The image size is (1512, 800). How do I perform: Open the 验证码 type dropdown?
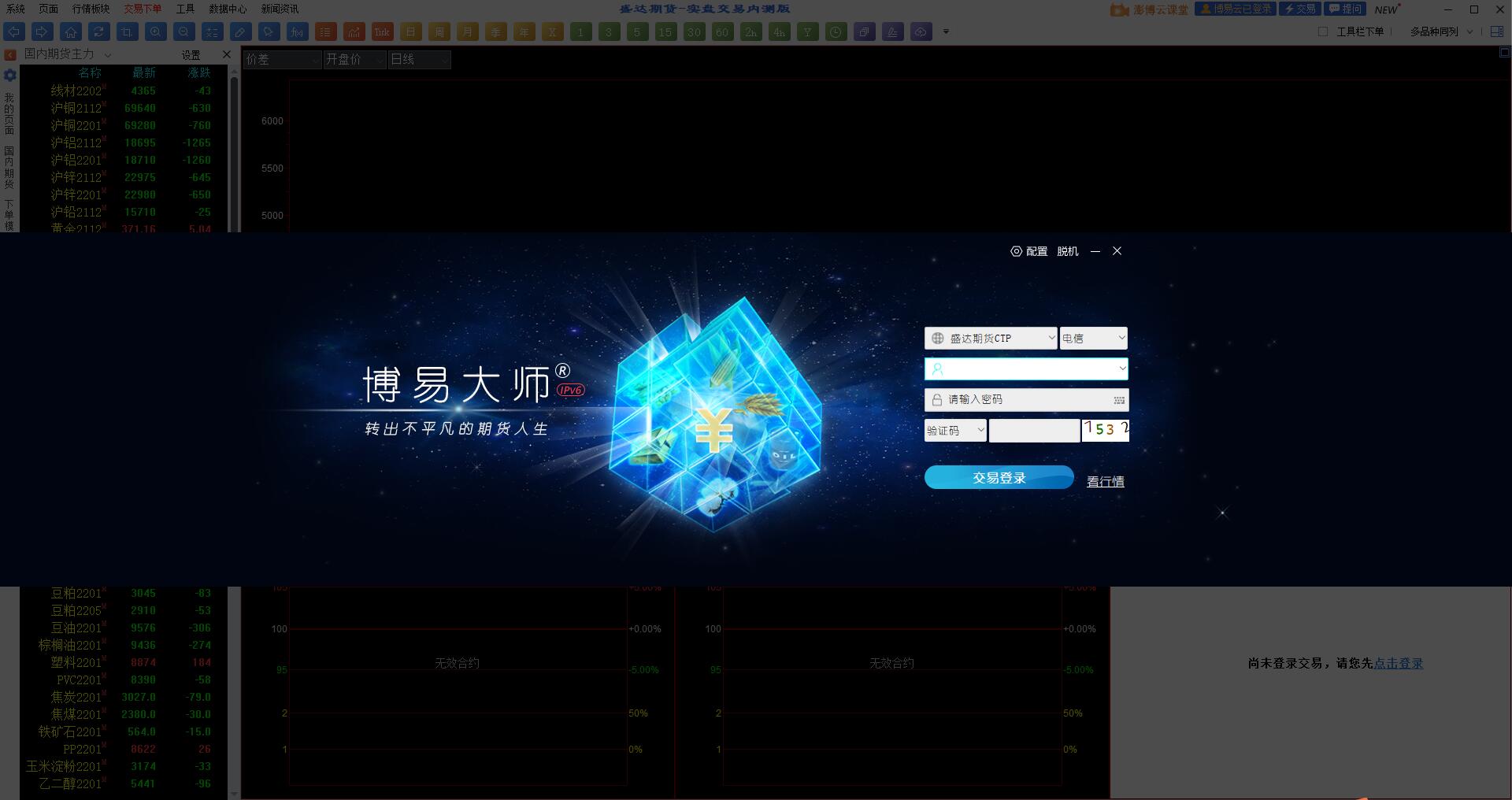(955, 430)
